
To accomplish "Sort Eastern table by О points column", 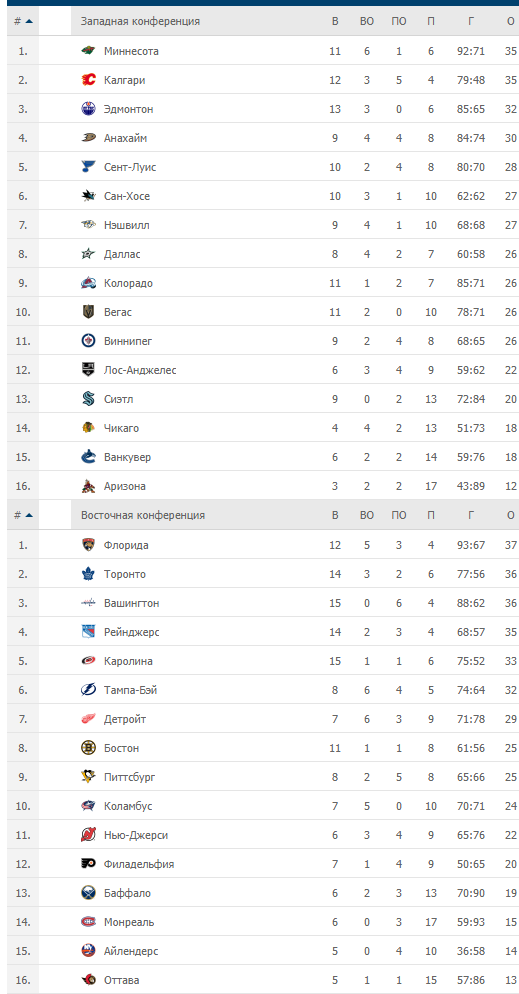I will click(x=511, y=515).
